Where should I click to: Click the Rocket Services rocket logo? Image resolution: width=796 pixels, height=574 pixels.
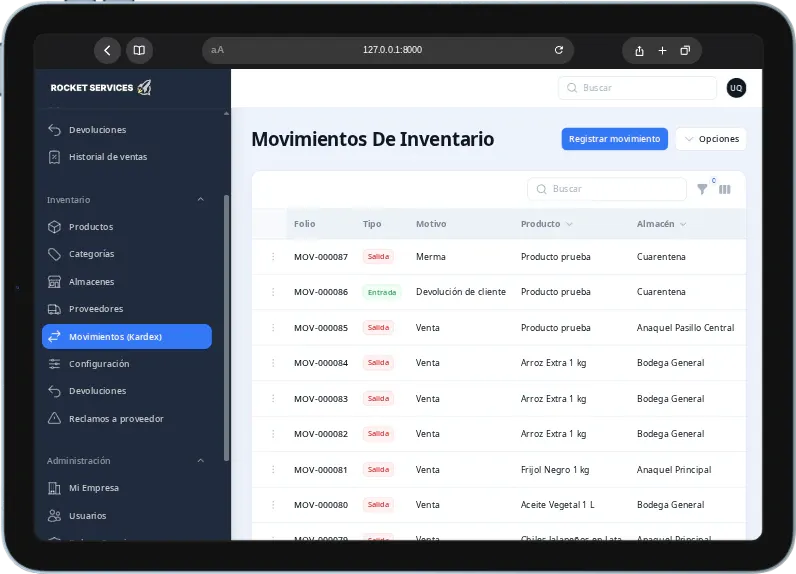(x=145, y=87)
